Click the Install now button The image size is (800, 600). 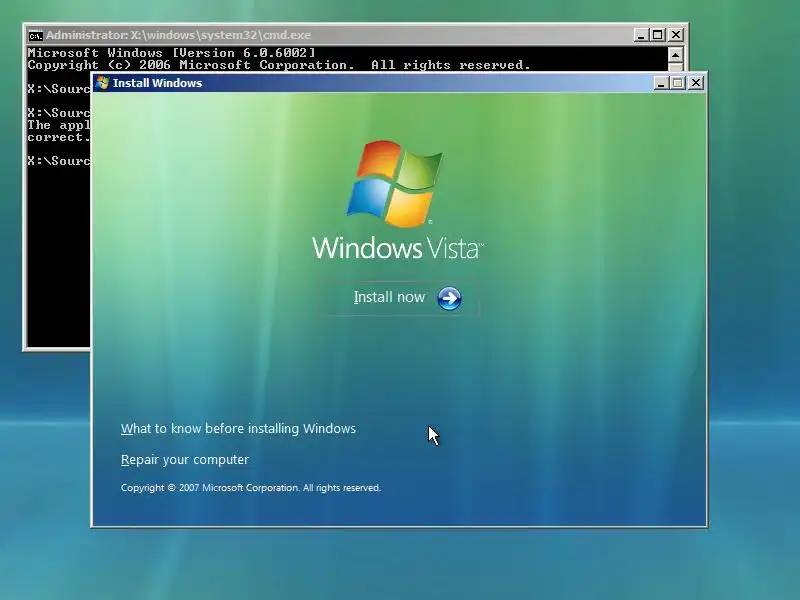[398, 298]
